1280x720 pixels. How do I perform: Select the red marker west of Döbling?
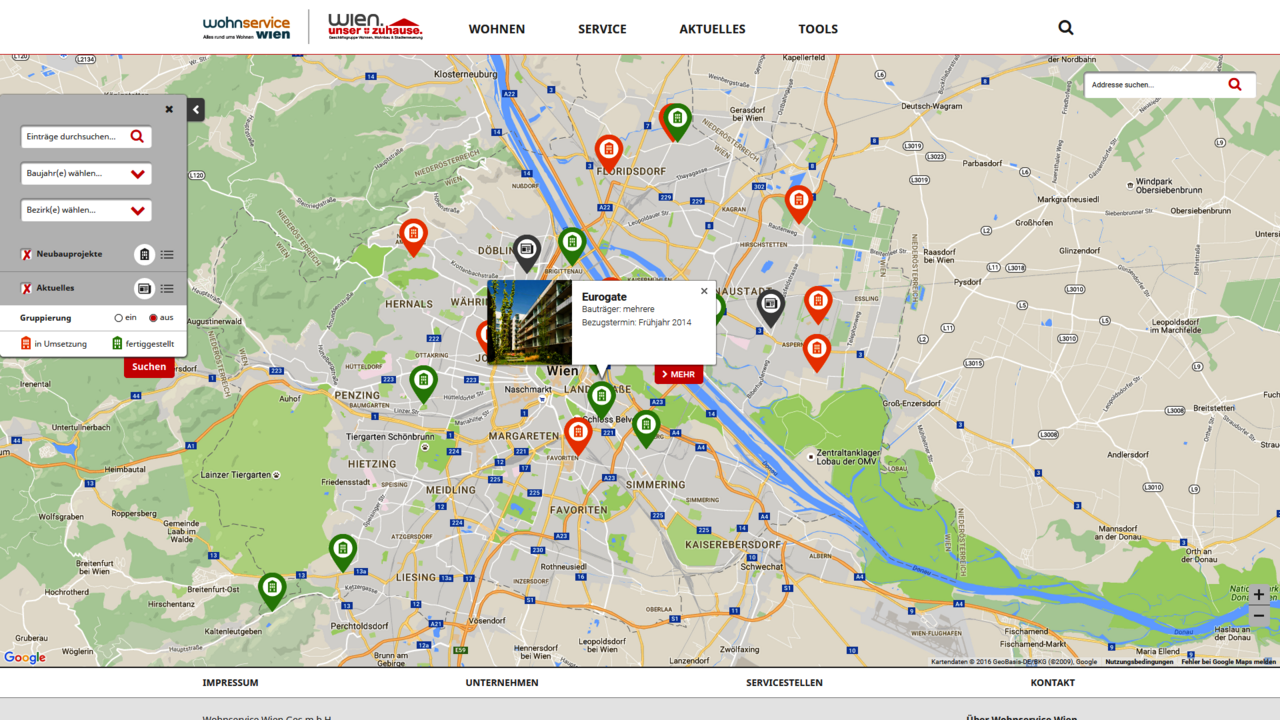(413, 238)
